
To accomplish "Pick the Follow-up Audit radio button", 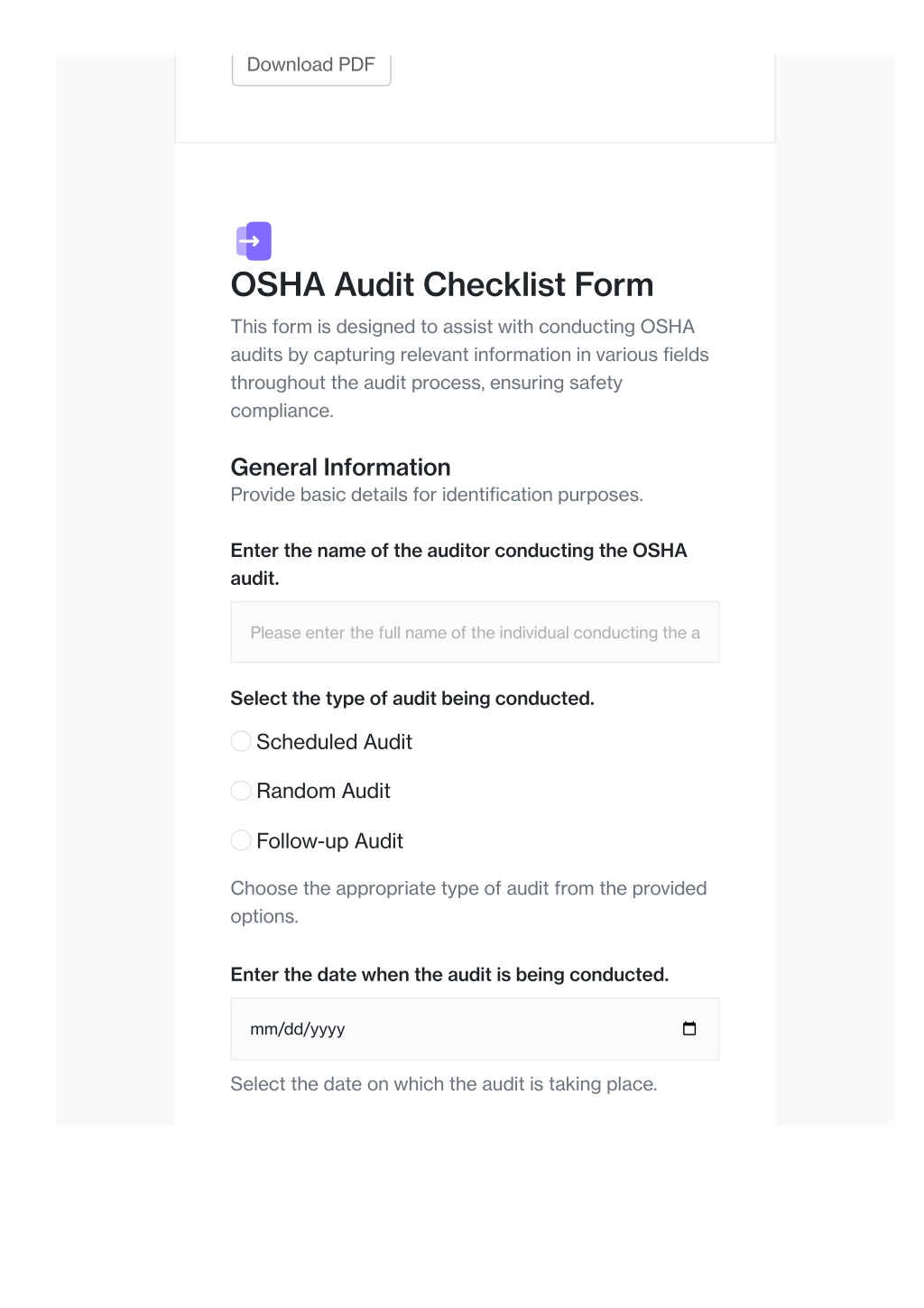I will (x=241, y=840).
